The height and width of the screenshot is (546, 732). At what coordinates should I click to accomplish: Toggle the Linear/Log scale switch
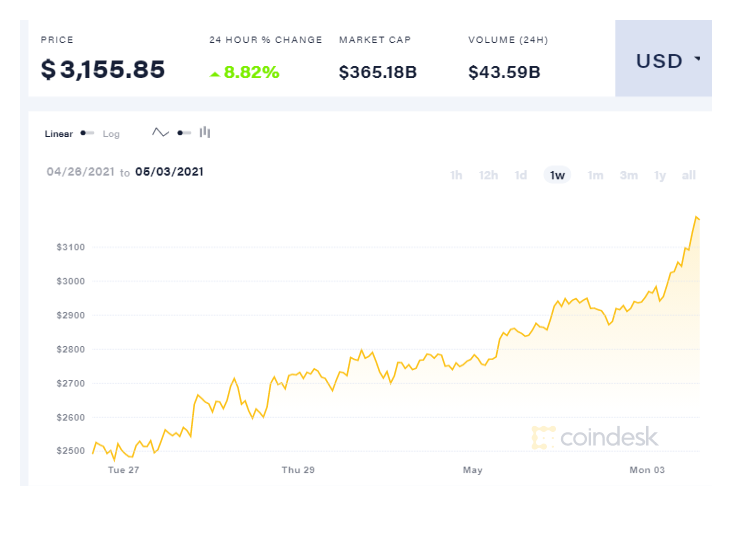tap(87, 133)
